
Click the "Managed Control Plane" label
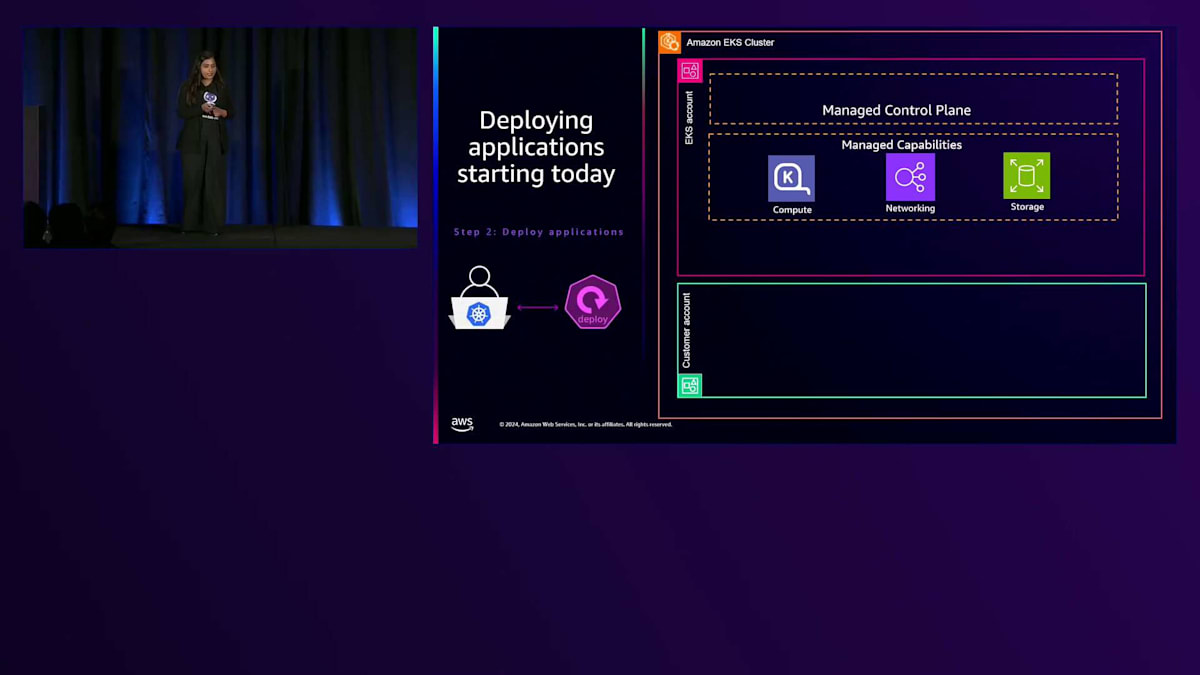(x=896, y=110)
